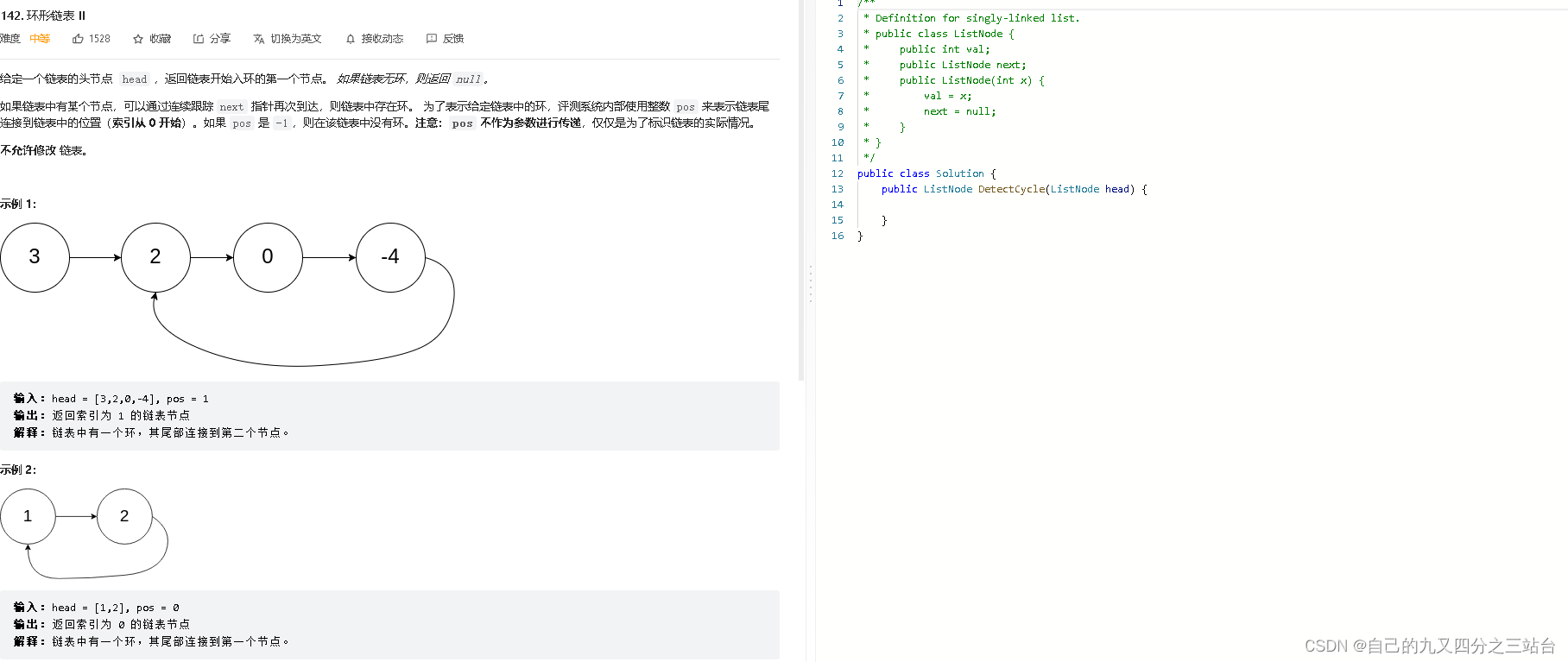The width and height of the screenshot is (1568, 662).
Task: Click the comment line Definition for singly-linked list.
Action: click(x=971, y=18)
